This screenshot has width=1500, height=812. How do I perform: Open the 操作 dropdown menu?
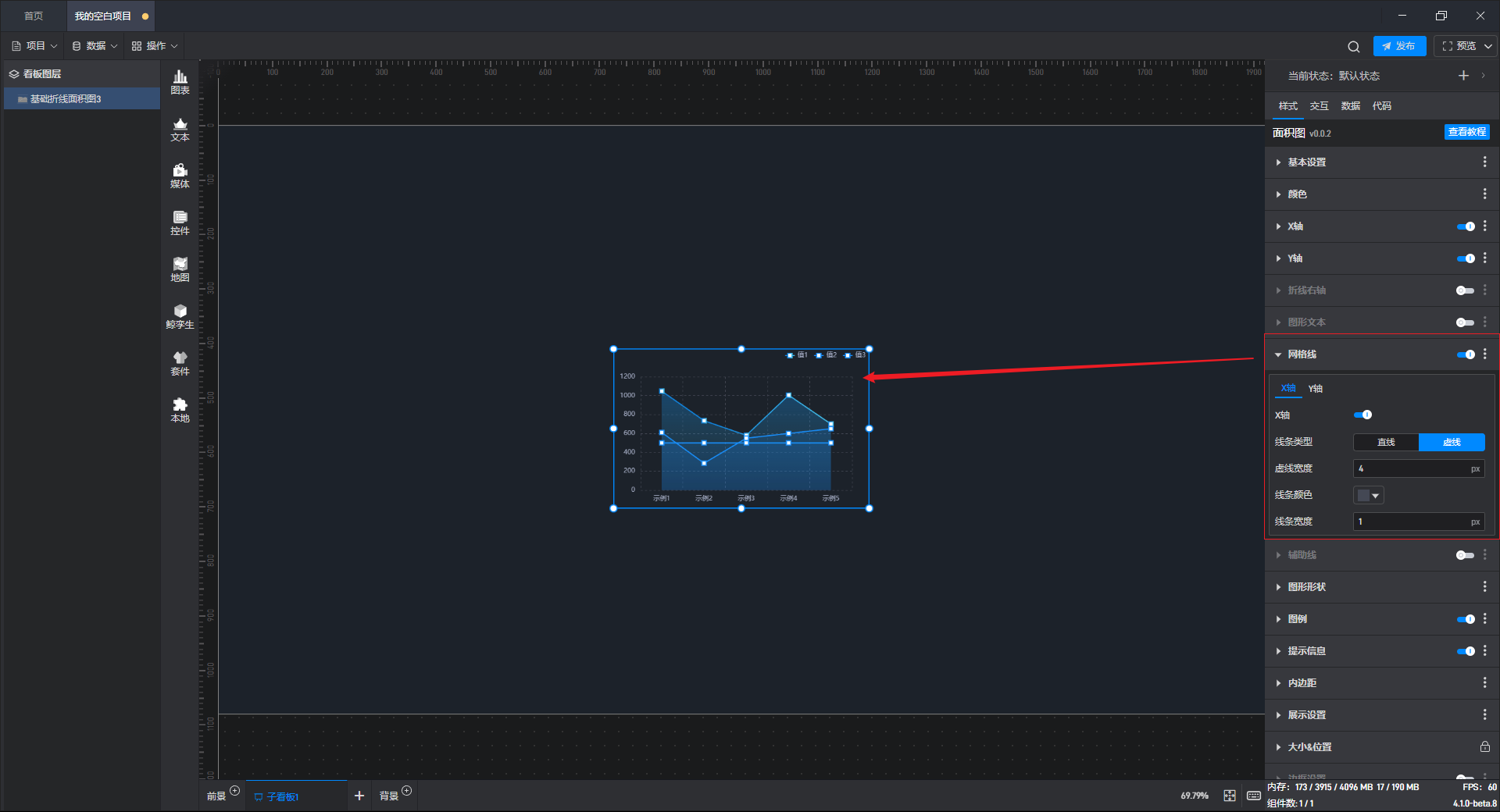coord(155,46)
